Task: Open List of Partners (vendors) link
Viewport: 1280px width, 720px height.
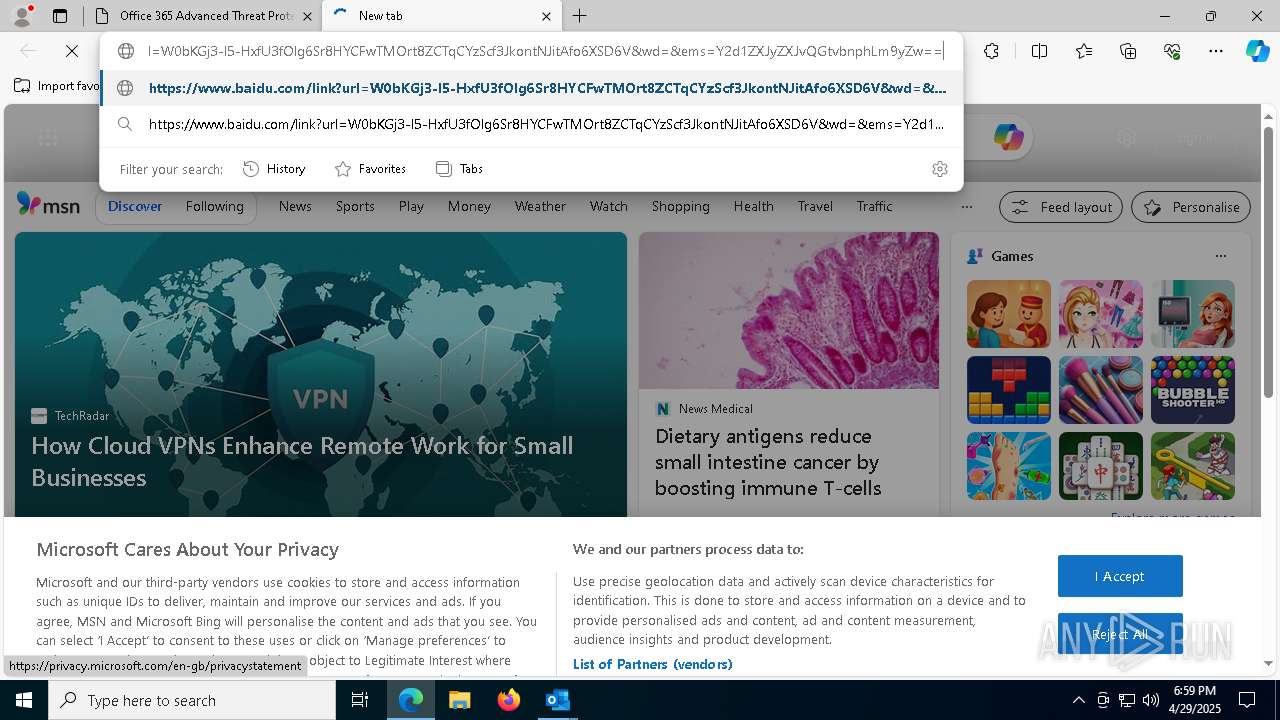Action: click(x=653, y=664)
